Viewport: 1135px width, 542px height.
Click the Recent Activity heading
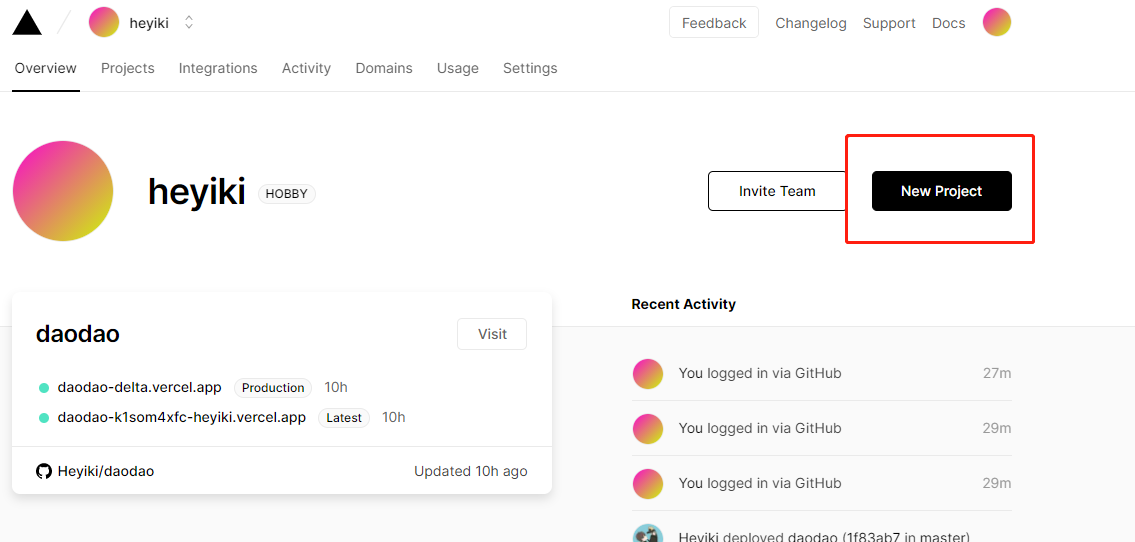683,304
